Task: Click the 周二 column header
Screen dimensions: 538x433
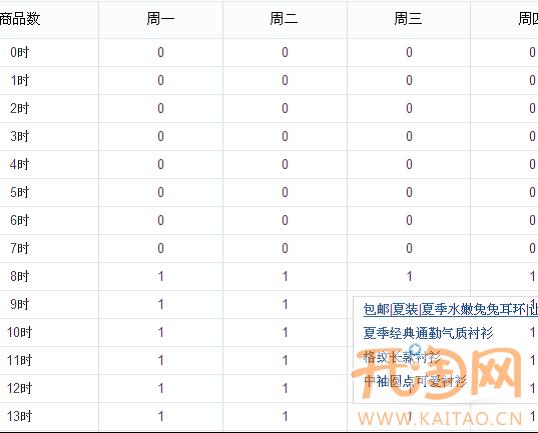Action: coord(284,19)
